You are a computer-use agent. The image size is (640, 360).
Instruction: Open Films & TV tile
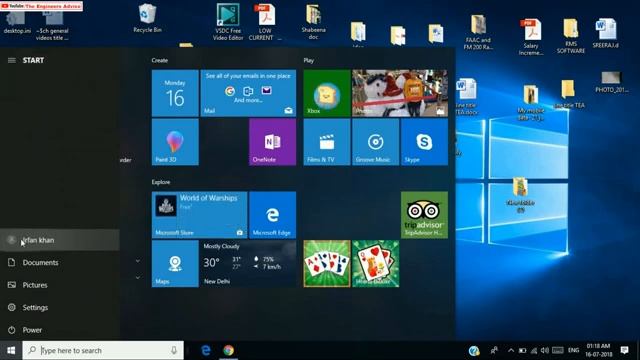click(x=327, y=142)
